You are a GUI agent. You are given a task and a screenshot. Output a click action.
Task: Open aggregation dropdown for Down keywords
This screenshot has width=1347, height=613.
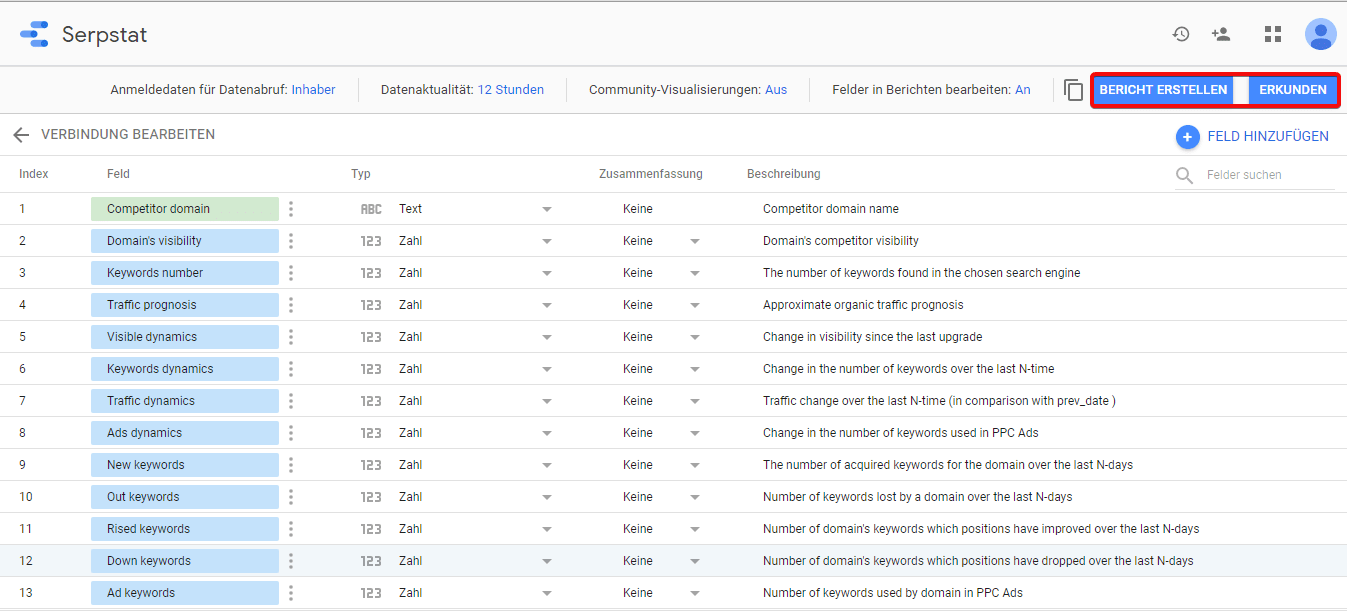click(695, 561)
